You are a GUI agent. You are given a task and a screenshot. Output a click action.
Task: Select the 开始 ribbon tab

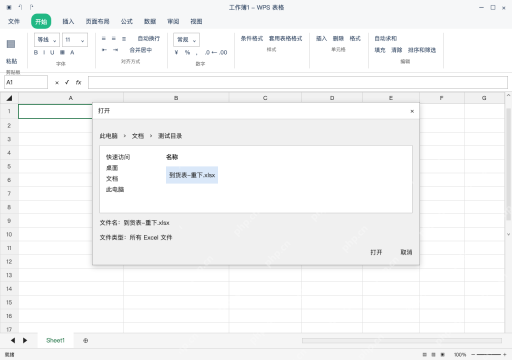coord(41,21)
